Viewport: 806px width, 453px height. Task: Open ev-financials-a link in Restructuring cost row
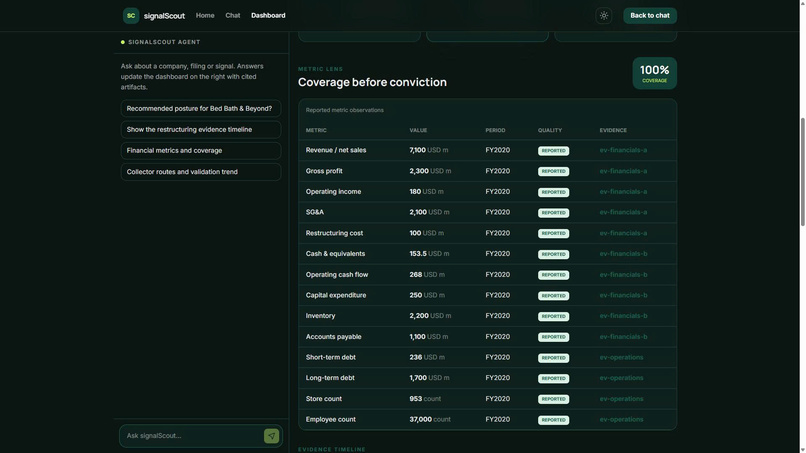coord(623,233)
